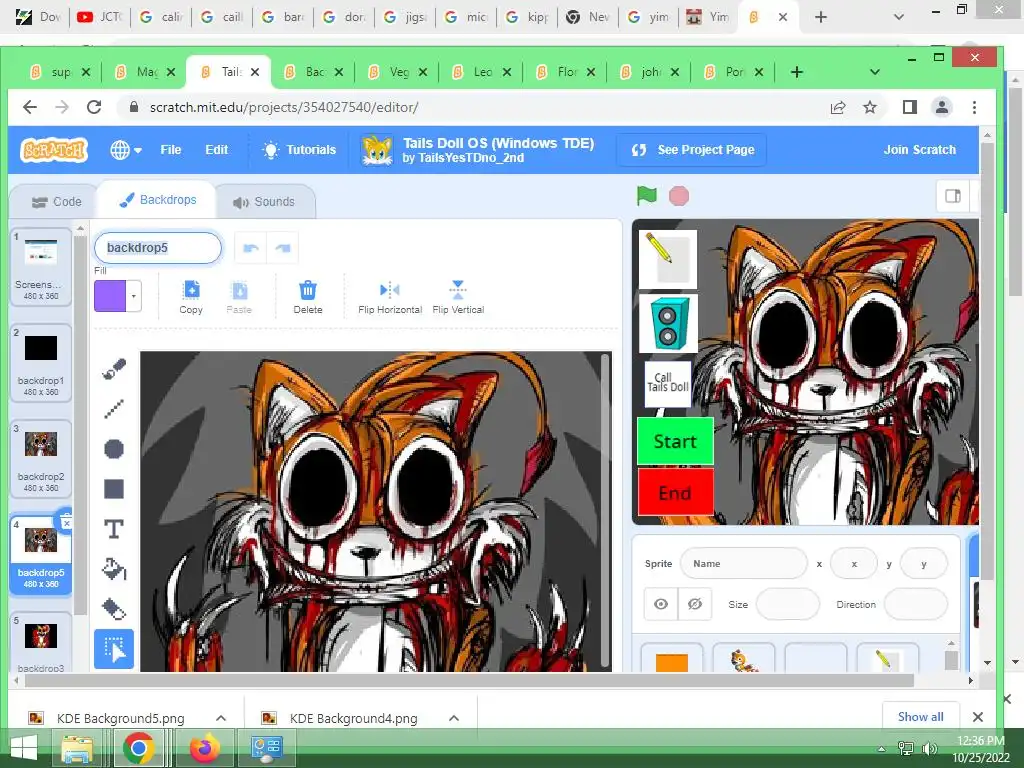
Task: Open File Explorer from the taskbar
Action: pyautogui.click(x=77, y=748)
